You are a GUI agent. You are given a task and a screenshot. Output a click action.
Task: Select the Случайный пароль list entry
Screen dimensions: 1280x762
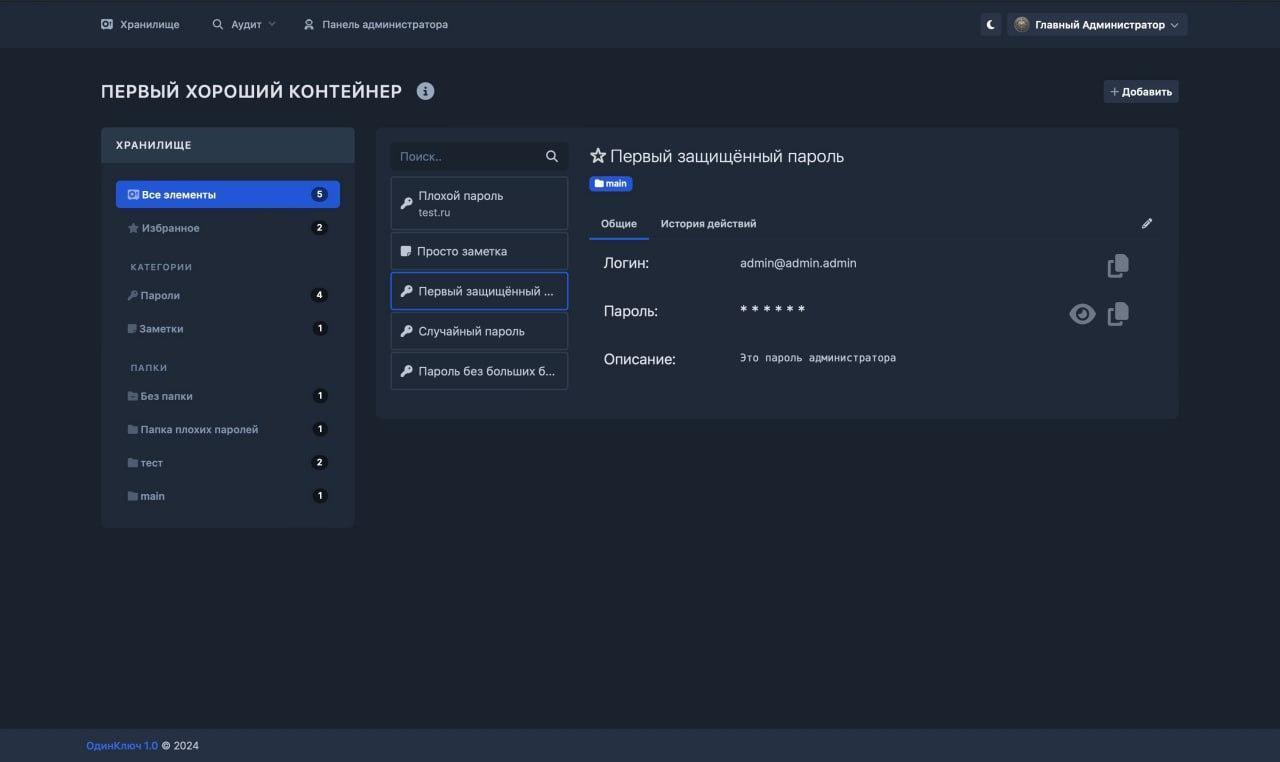pyautogui.click(x=479, y=331)
